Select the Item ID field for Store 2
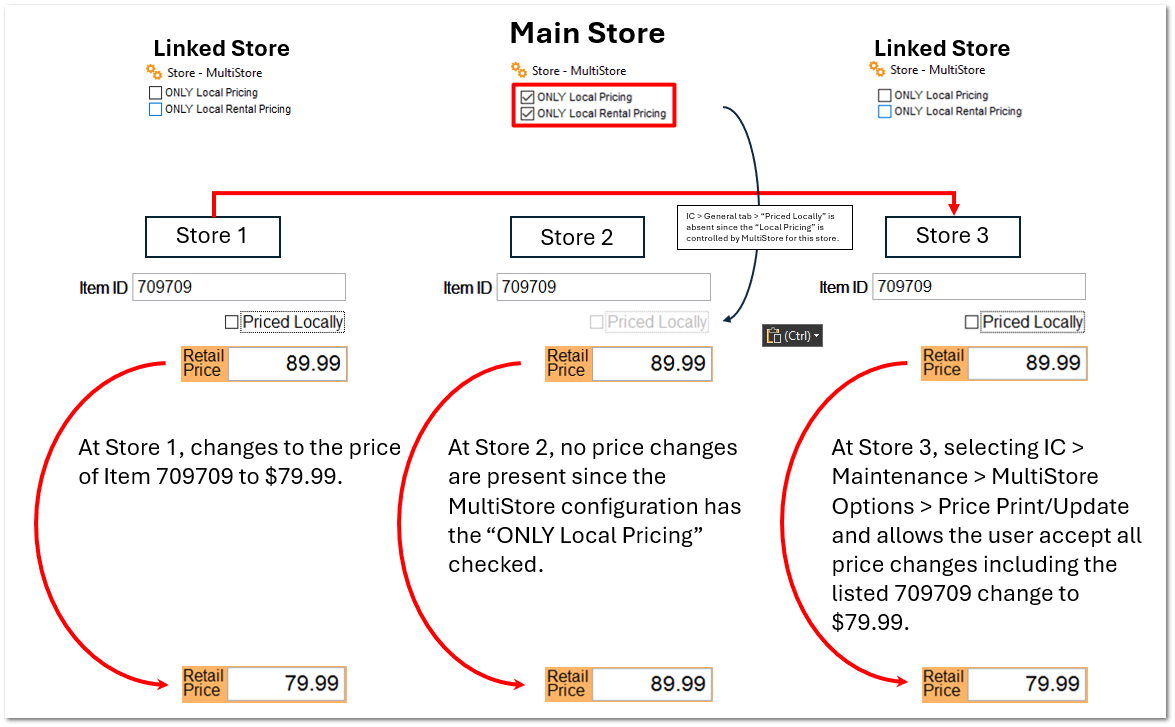The height and width of the screenshot is (727, 1175). click(x=603, y=287)
